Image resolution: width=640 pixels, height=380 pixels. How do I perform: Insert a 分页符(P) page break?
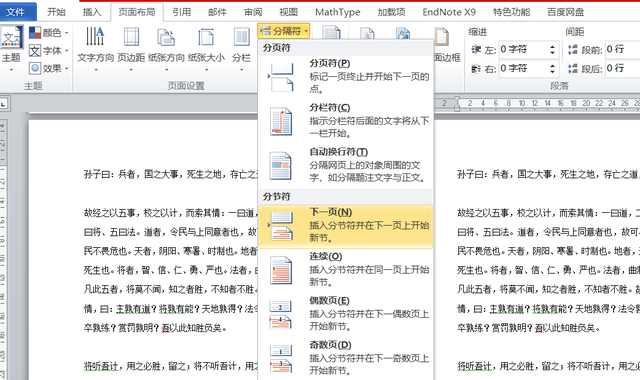[x=346, y=76]
